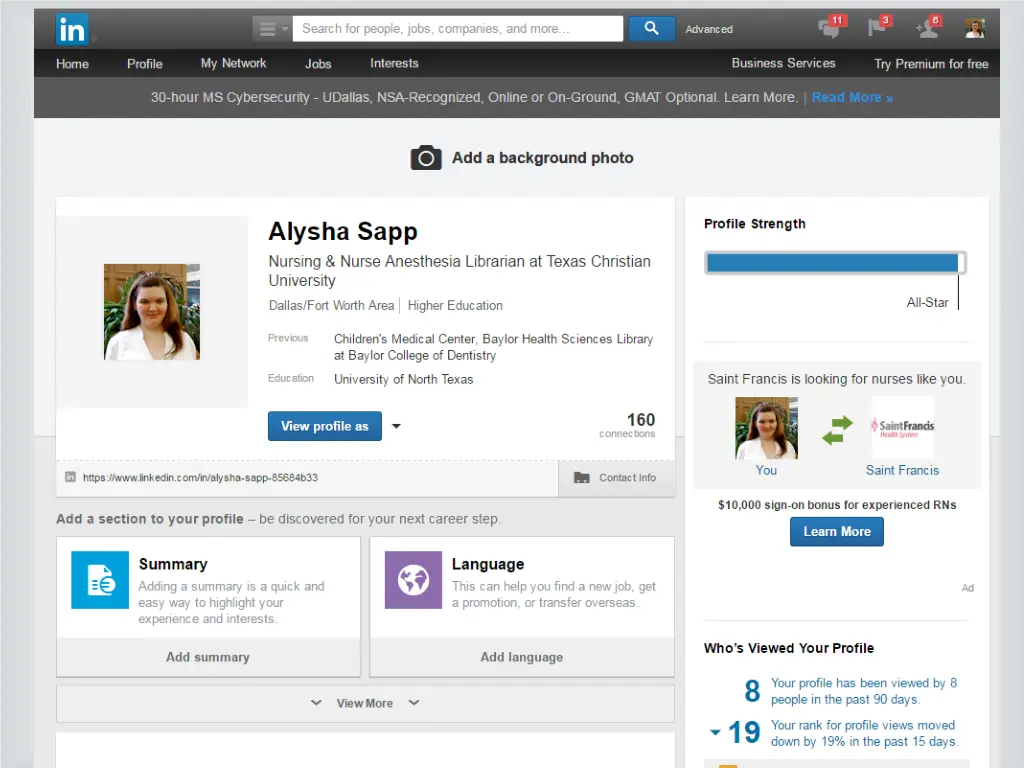Click the Dallas/Fort Worth Area location

pos(331,305)
